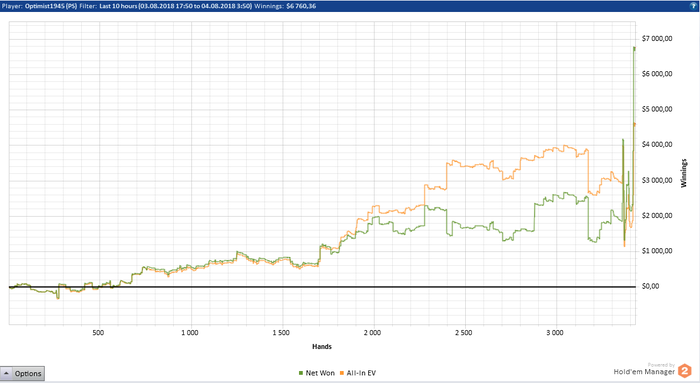
Task: Click the 'Hold'em Manager' powered-by text
Action: [x=644, y=371]
